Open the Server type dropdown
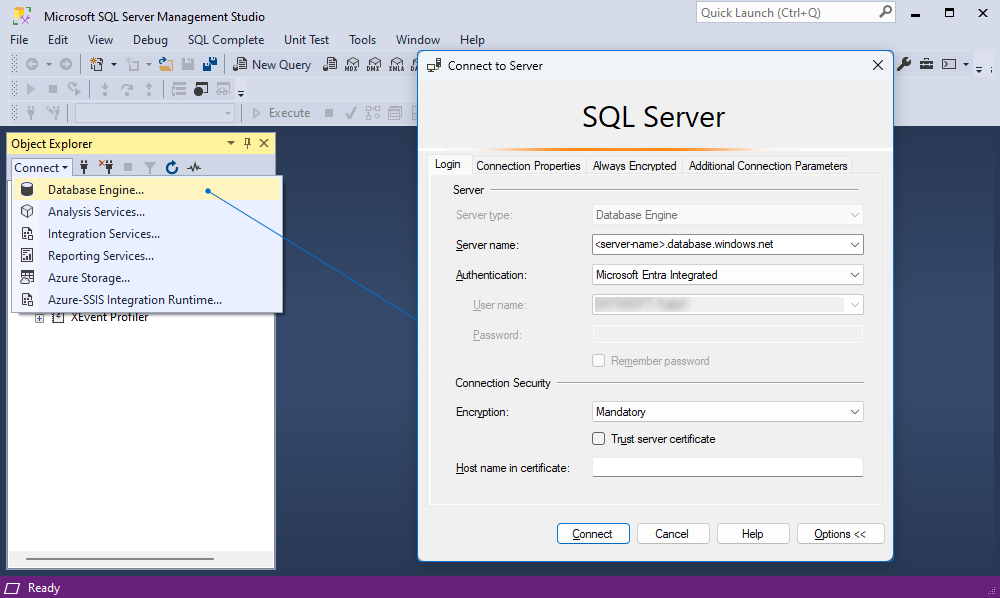Image resolution: width=1000 pixels, height=598 pixels. pyautogui.click(x=855, y=215)
